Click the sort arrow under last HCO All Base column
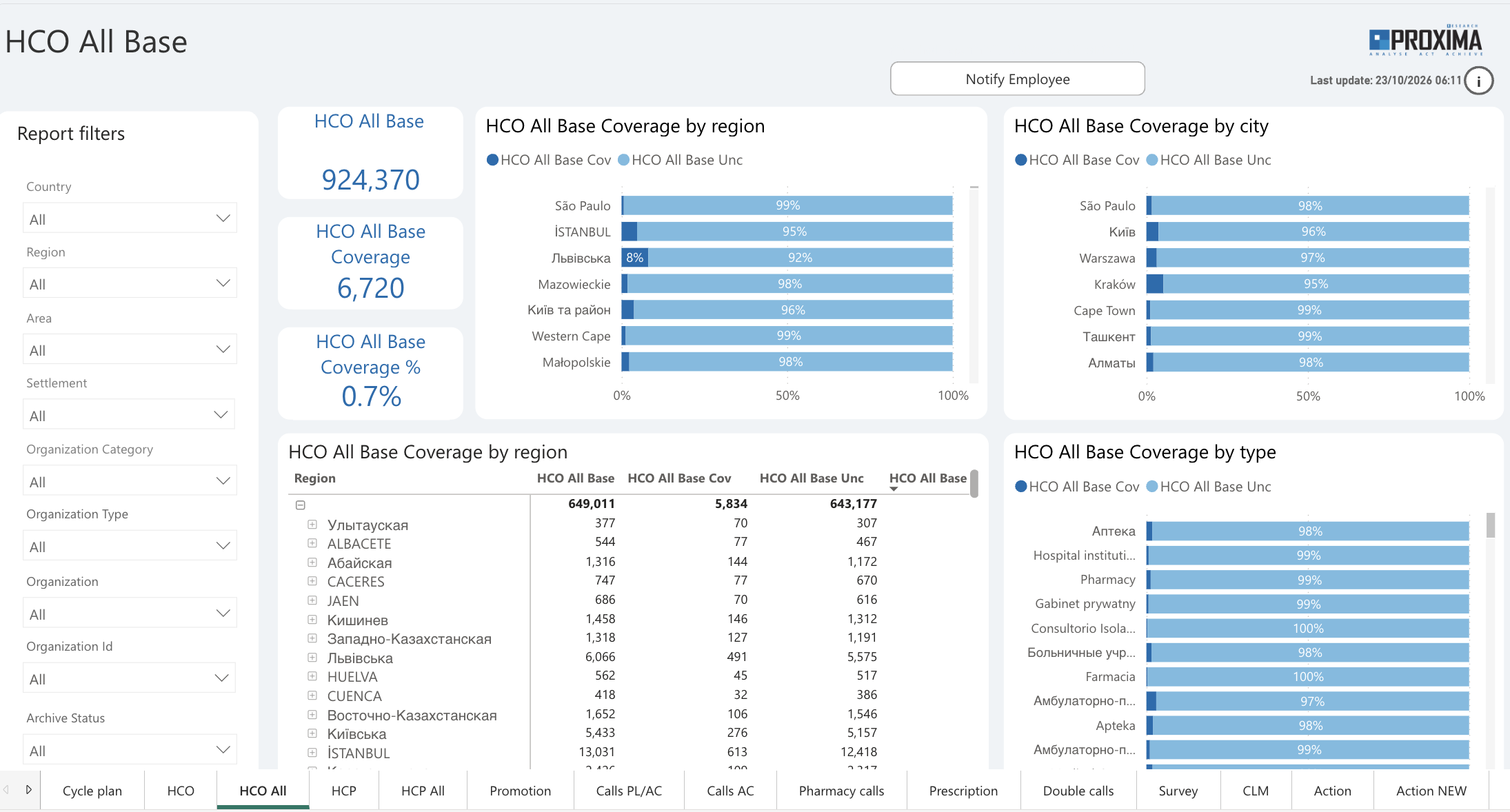The height and width of the screenshot is (812, 1510). [x=894, y=489]
